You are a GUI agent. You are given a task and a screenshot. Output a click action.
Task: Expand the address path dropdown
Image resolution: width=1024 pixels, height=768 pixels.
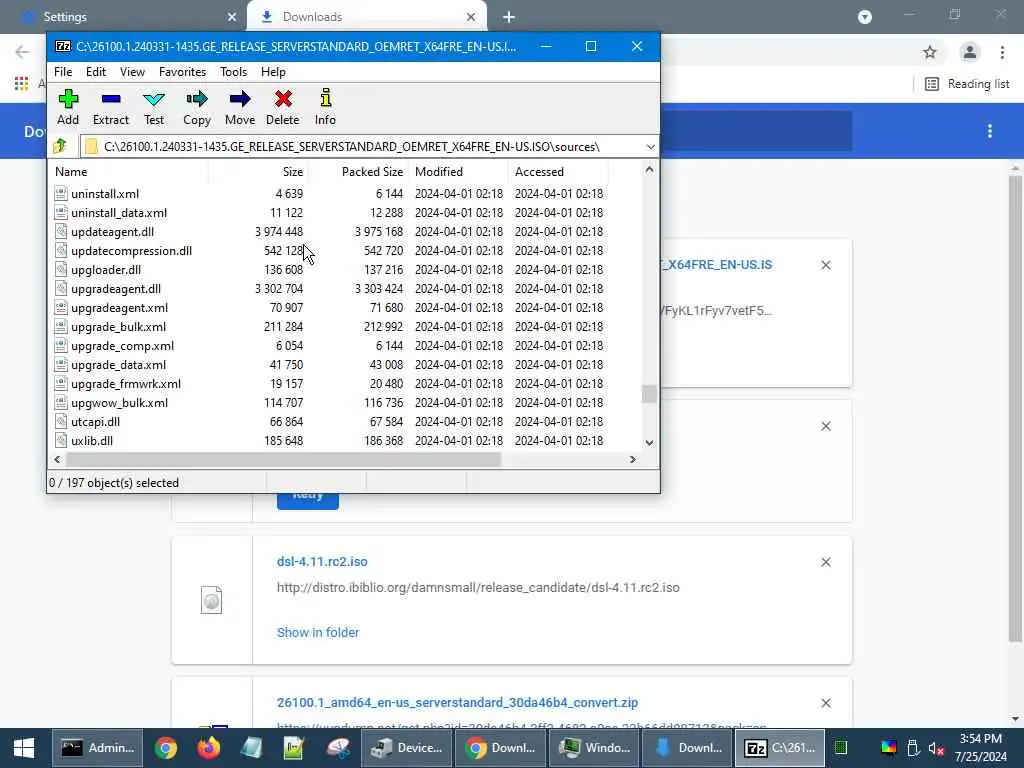point(650,146)
